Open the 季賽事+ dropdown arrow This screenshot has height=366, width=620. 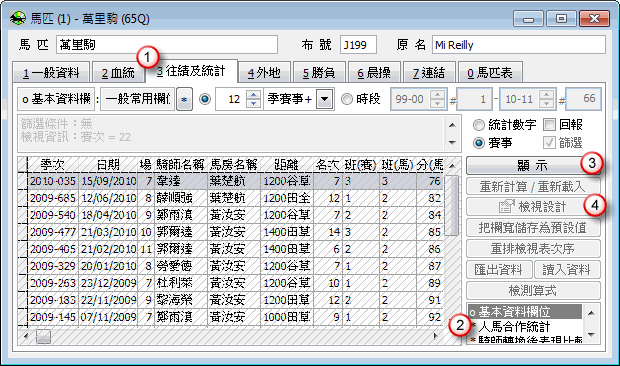coord(324,99)
